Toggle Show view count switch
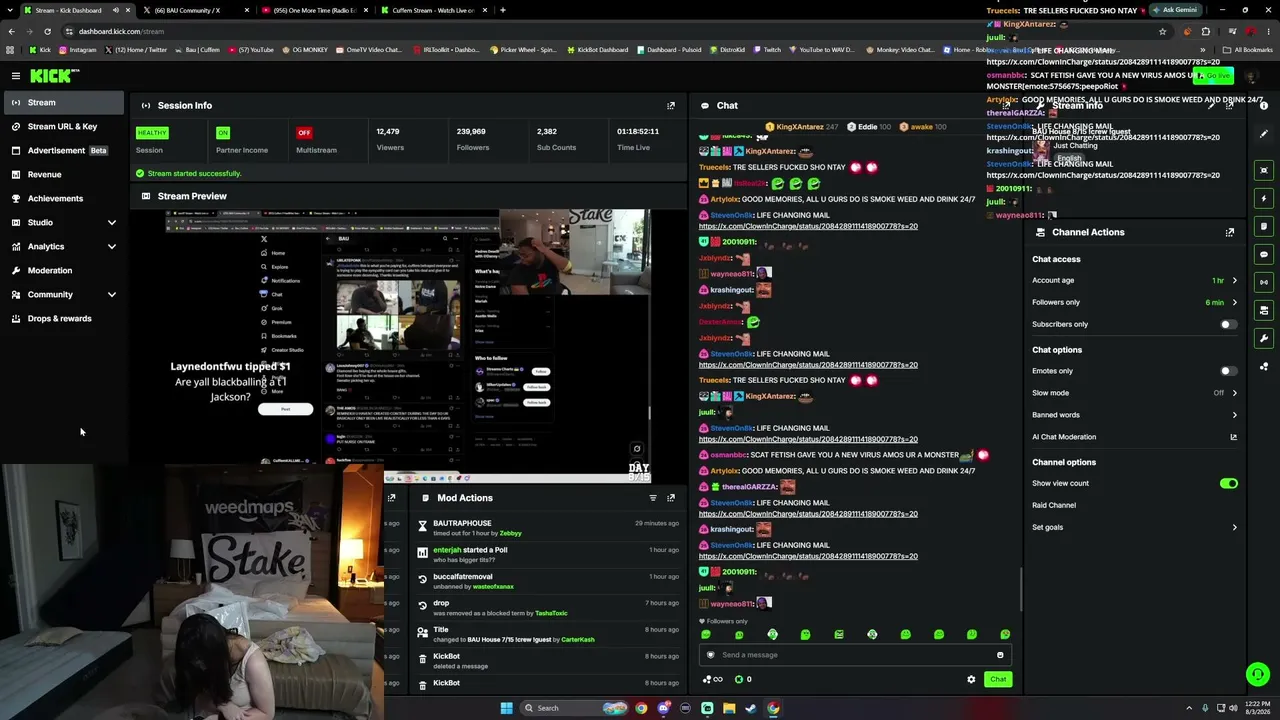The image size is (1280, 720). coord(1229,483)
